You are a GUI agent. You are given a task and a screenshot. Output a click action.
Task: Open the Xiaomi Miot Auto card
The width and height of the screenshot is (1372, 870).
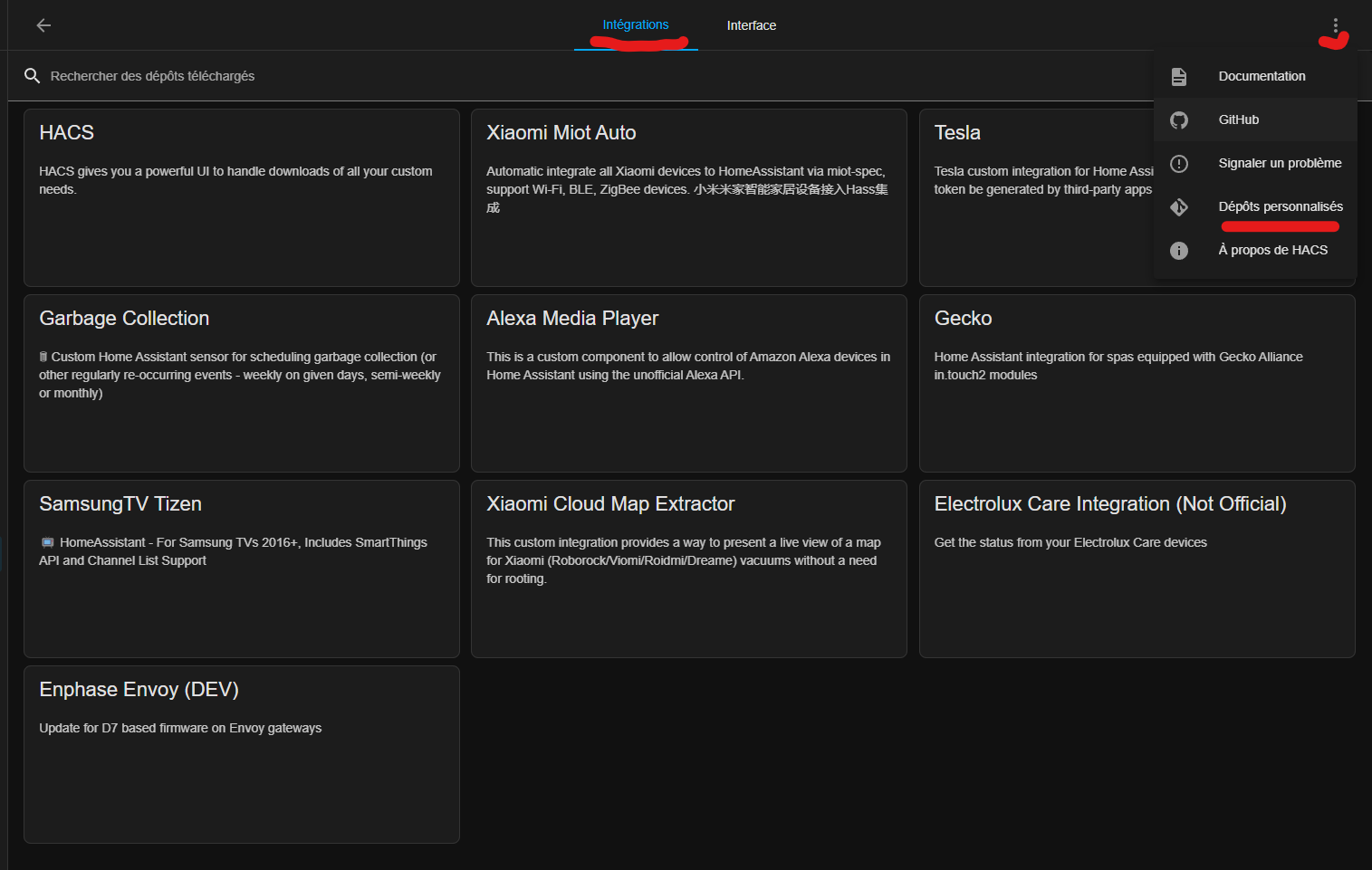(689, 197)
